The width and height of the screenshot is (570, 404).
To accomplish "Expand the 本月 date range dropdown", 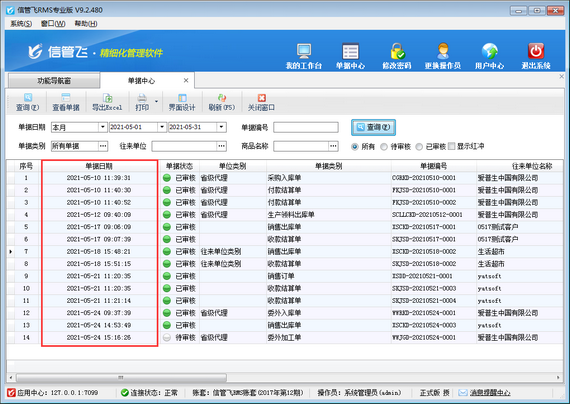I will [103, 127].
